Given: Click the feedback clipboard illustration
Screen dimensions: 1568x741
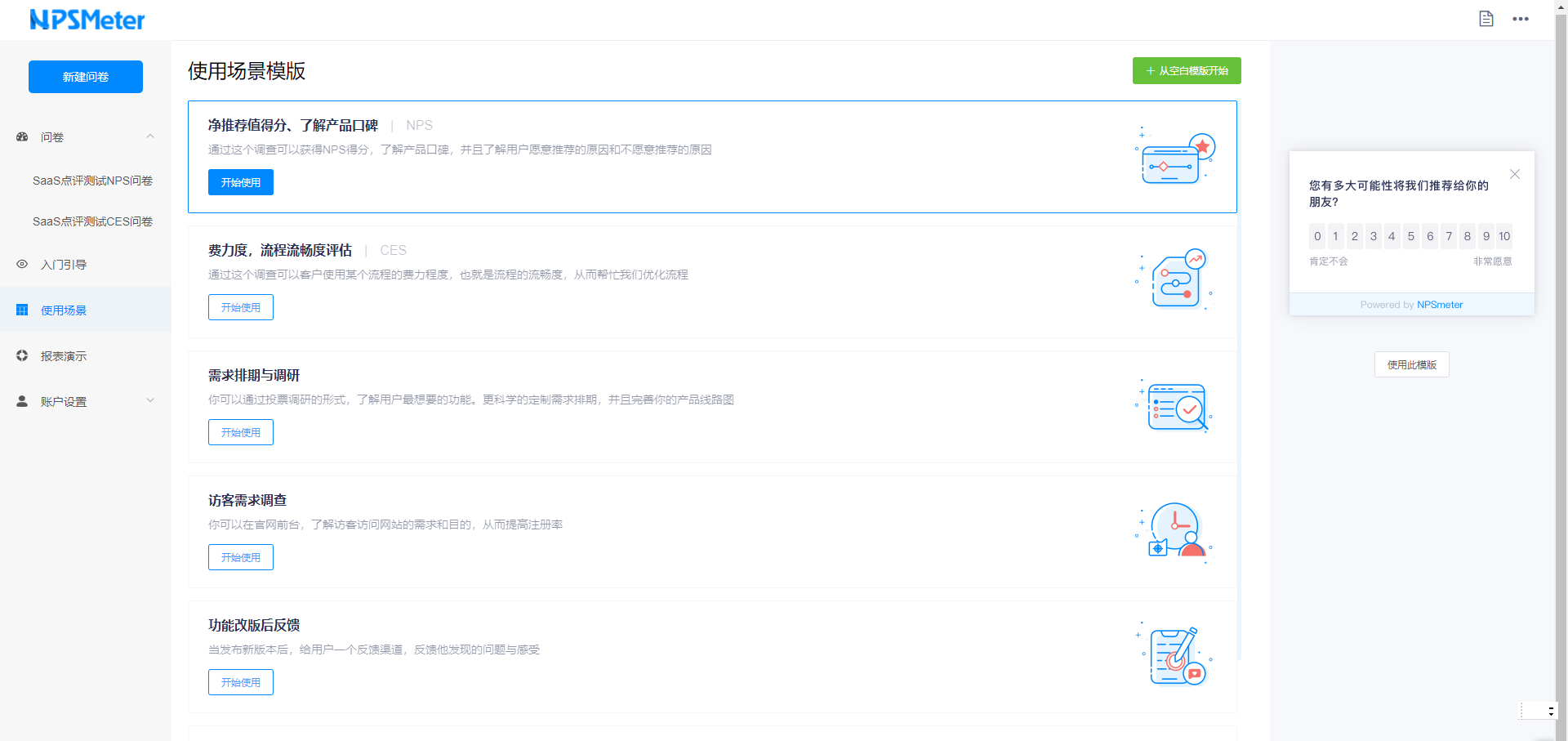Looking at the screenshot, I should 1177,656.
